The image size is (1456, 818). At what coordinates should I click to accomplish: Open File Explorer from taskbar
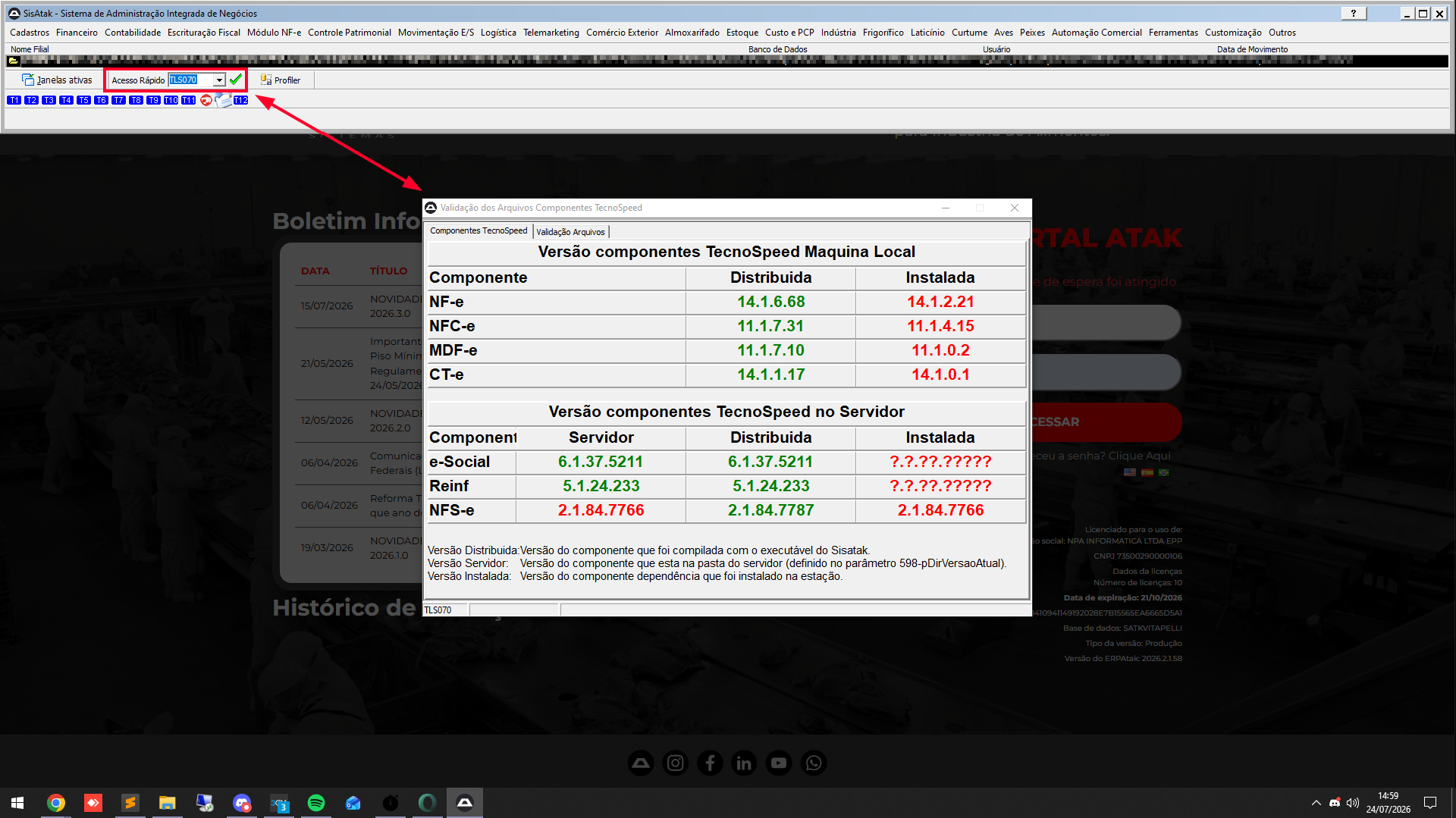[x=168, y=803]
